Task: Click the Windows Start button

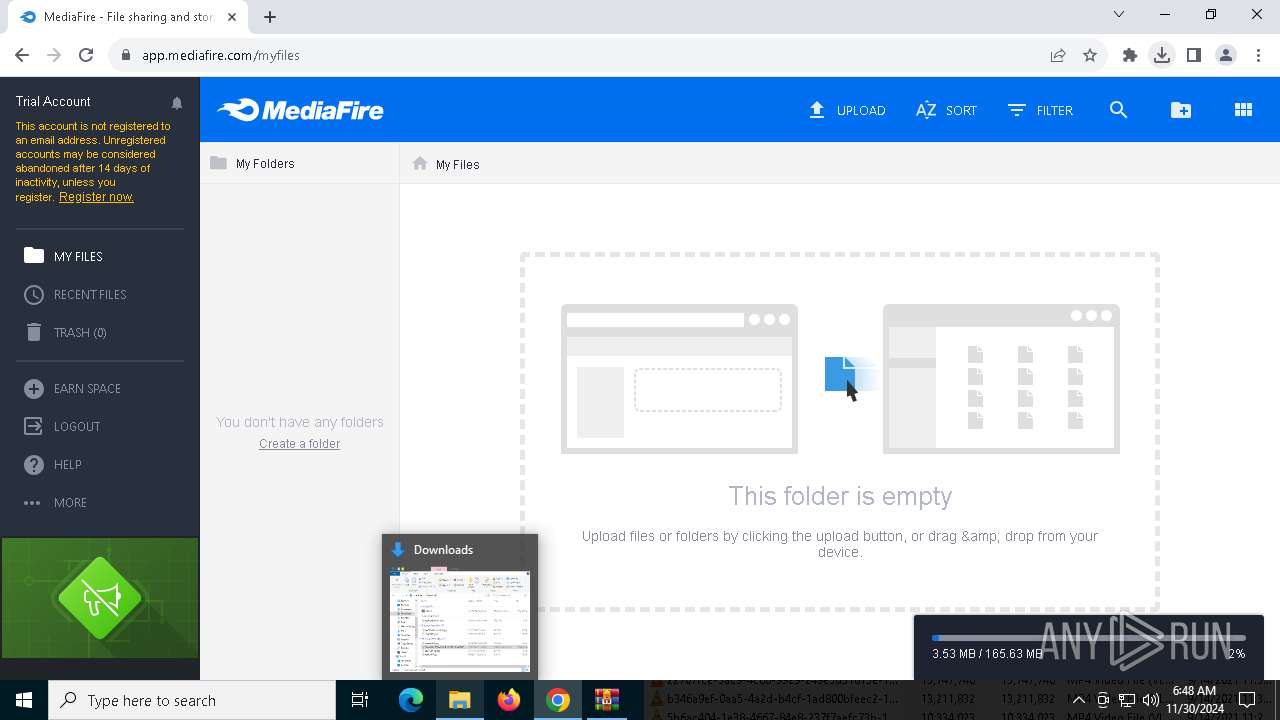Action: click(x=24, y=700)
